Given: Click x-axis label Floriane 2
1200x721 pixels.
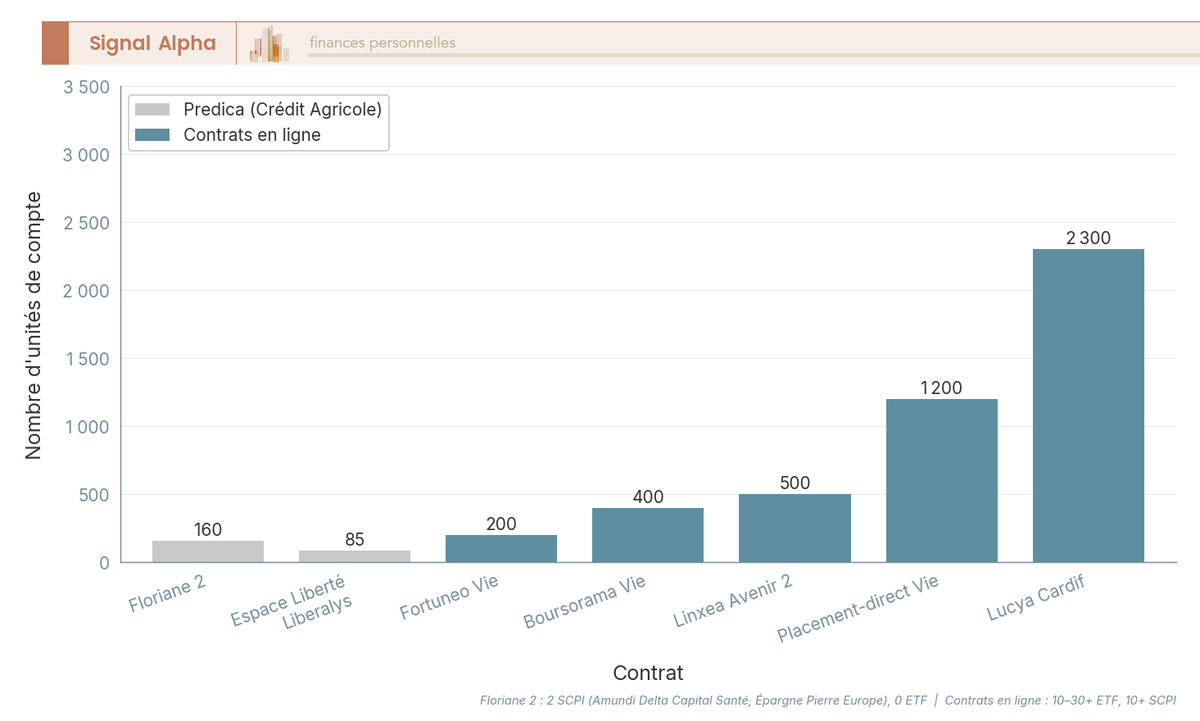Looking at the screenshot, I should (167, 592).
